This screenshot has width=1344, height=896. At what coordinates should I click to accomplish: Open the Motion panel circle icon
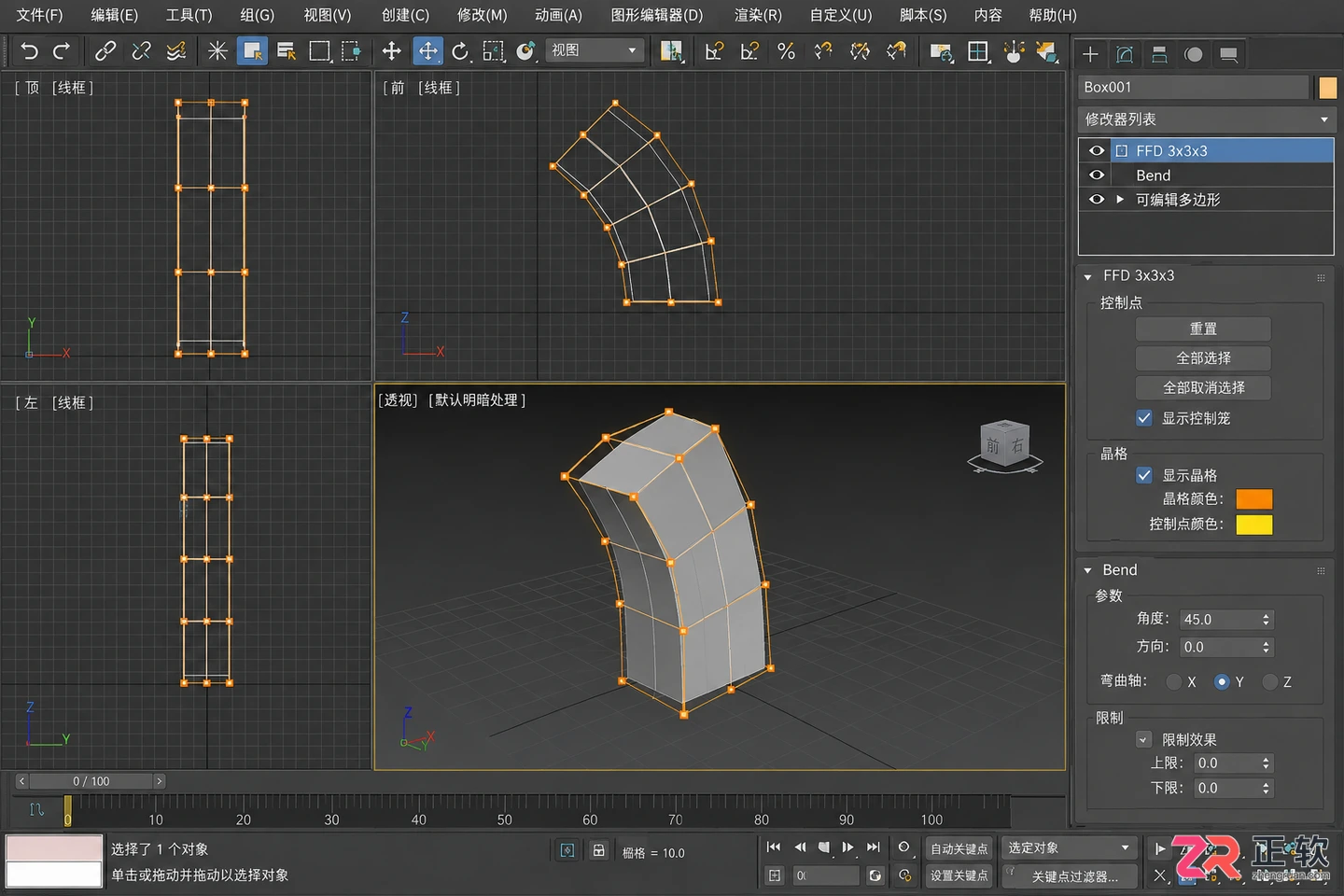click(1194, 54)
